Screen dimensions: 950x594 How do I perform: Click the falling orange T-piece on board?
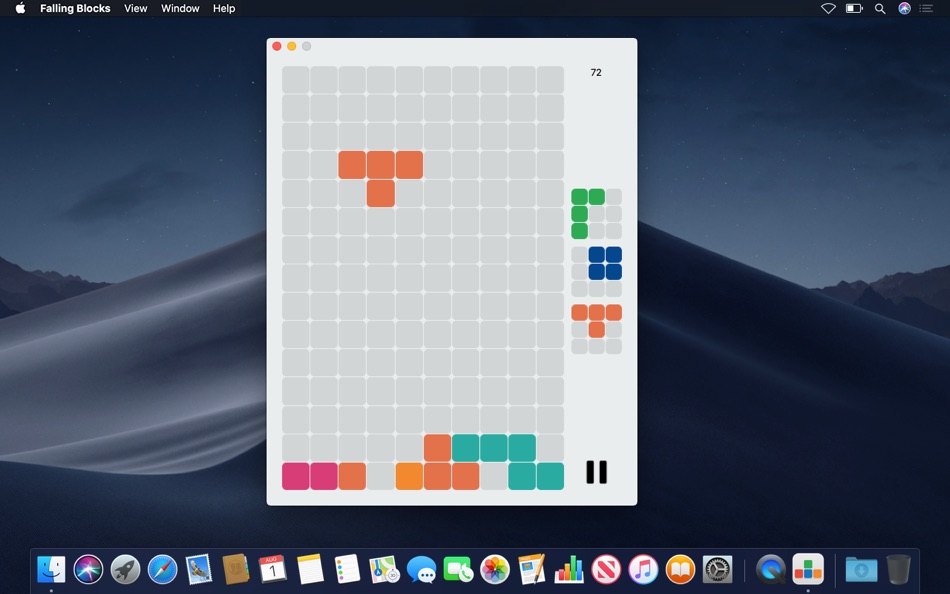point(380,179)
